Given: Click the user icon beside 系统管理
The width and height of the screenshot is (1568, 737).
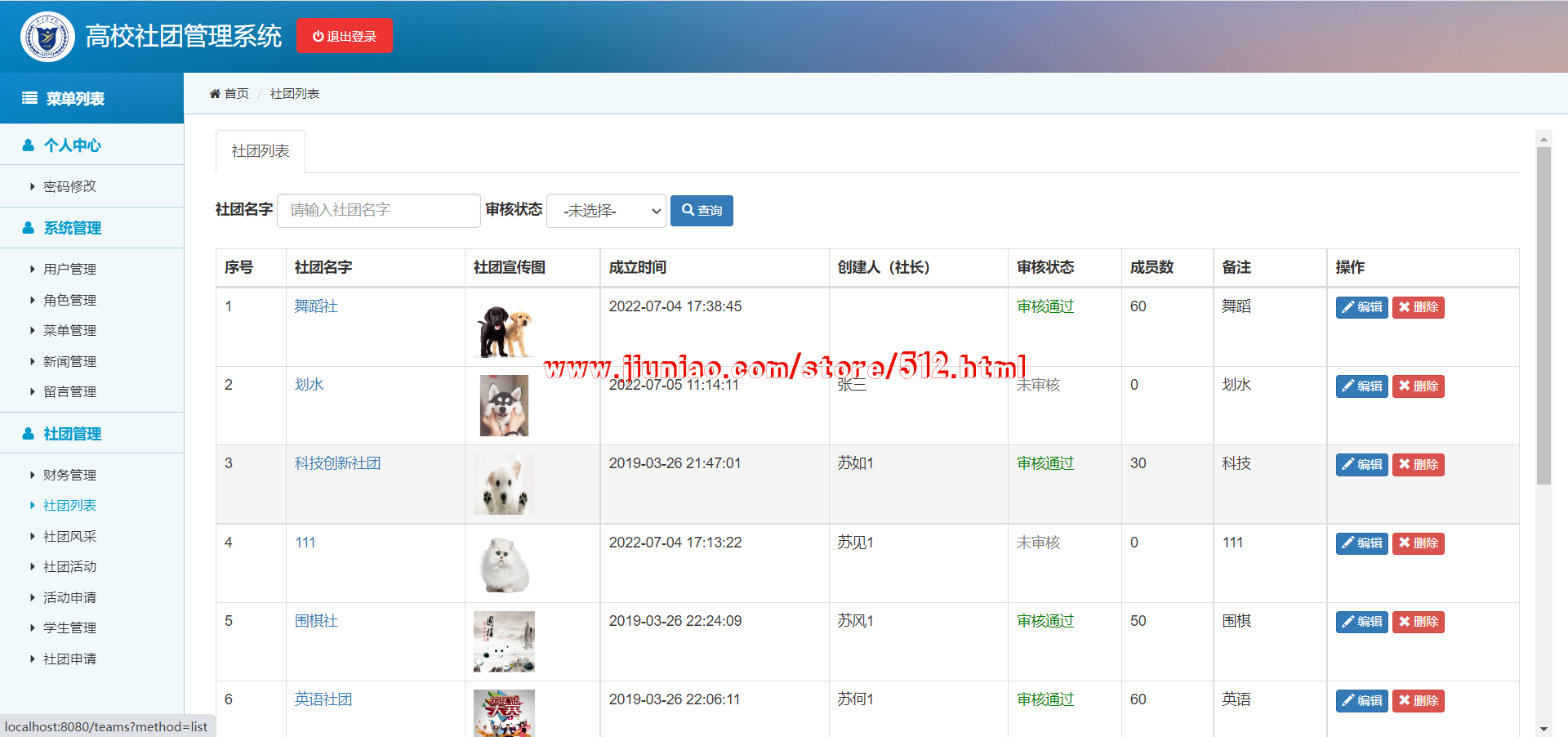Looking at the screenshot, I should tap(29, 228).
